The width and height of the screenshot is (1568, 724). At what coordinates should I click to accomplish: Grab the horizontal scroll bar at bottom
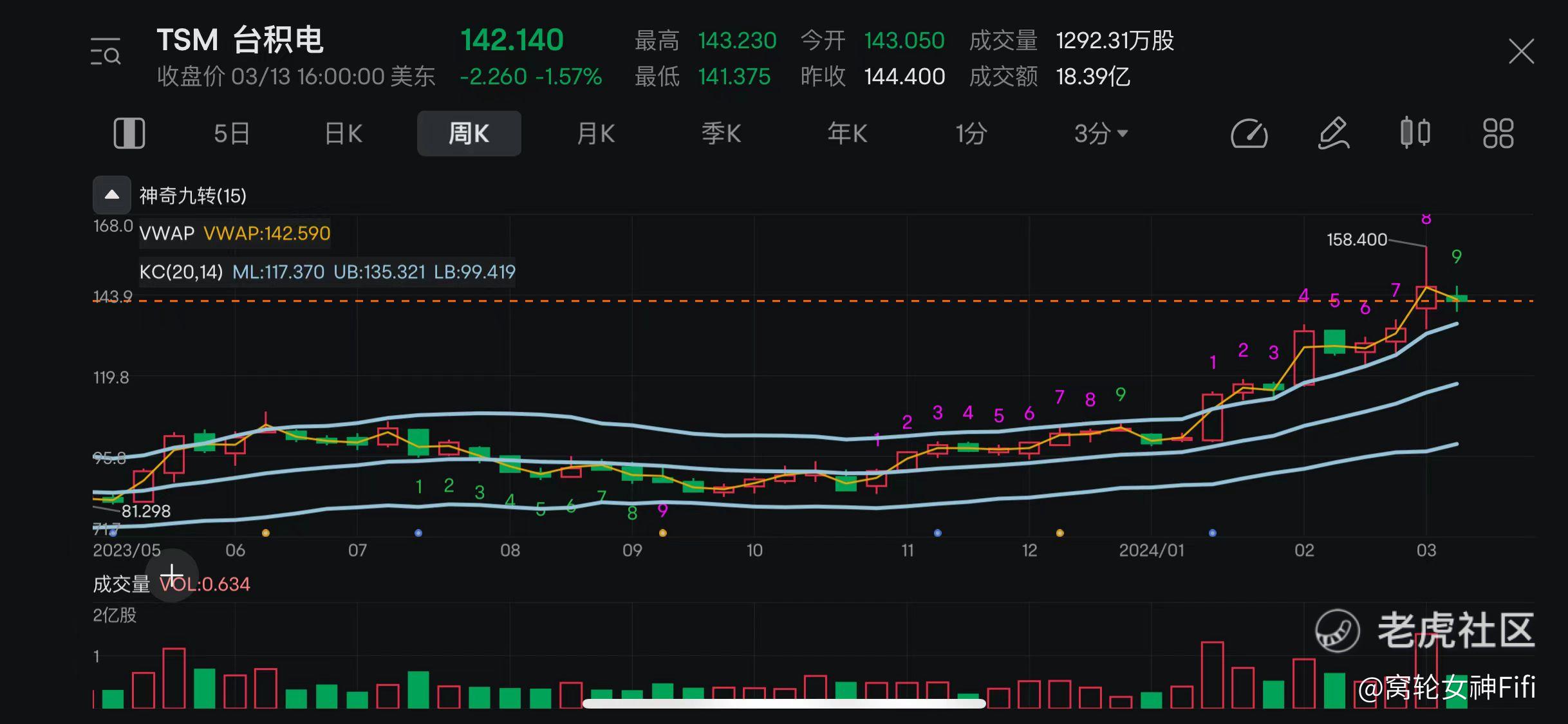tap(784, 703)
